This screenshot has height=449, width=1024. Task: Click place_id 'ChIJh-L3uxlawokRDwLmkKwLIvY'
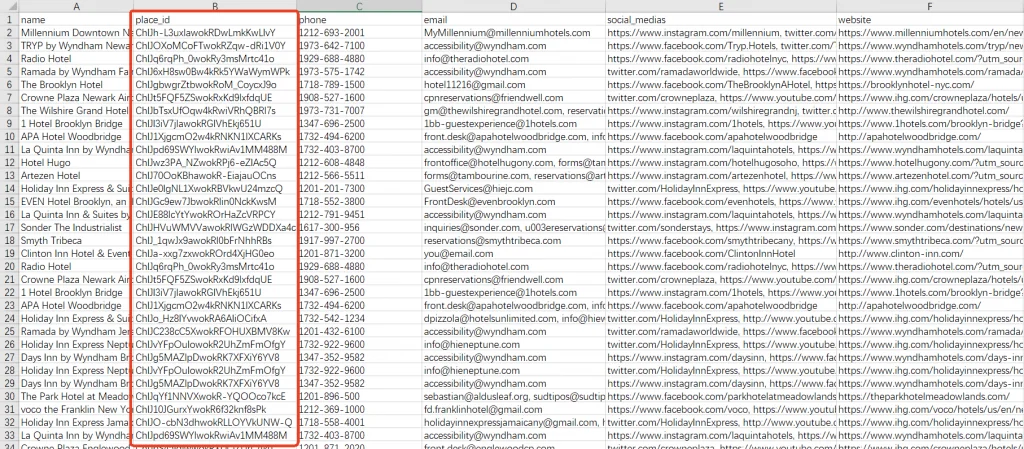(x=215, y=33)
